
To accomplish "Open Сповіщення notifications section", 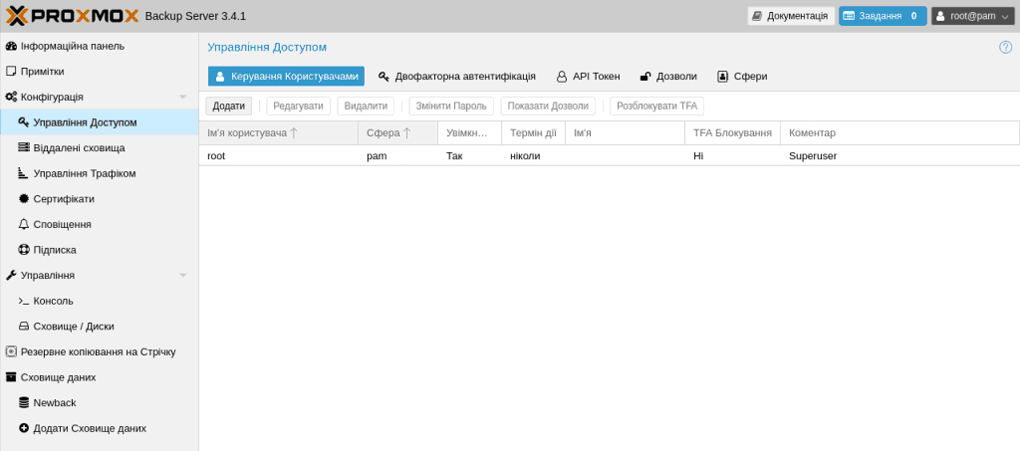I will 62,225.
